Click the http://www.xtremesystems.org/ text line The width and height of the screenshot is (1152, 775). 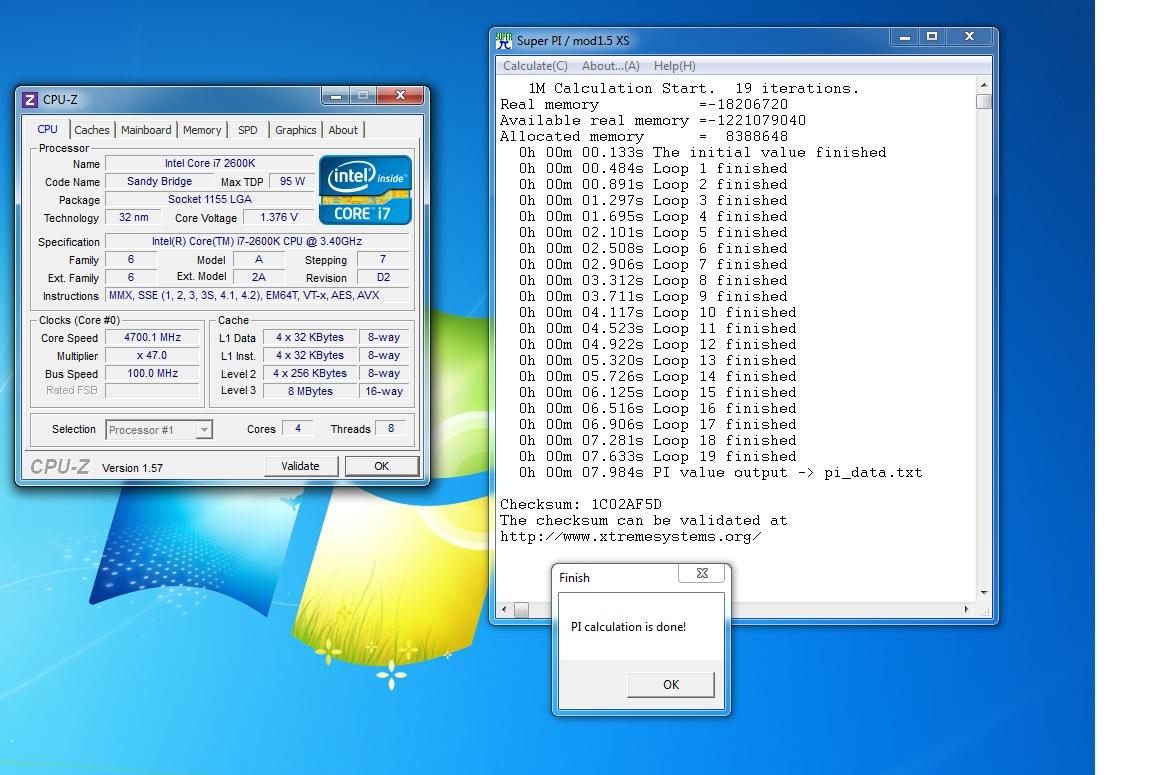pyautogui.click(x=630, y=536)
